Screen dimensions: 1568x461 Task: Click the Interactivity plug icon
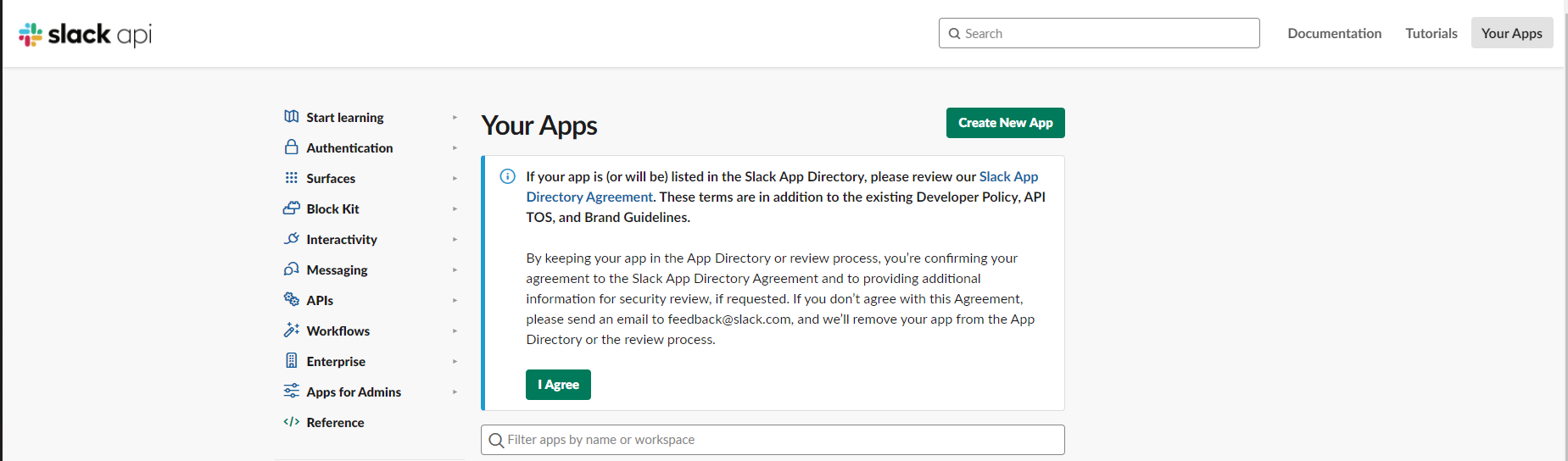click(x=292, y=239)
